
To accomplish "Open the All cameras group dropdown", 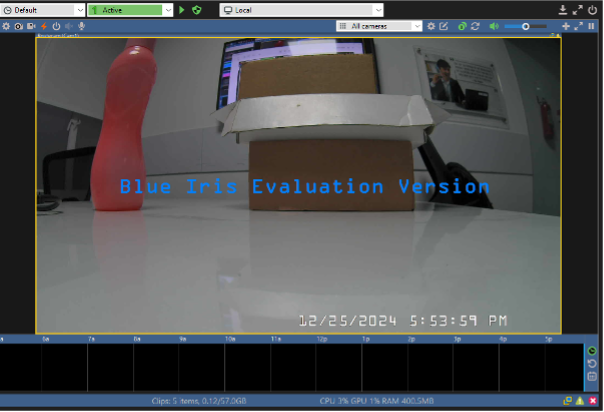I will coord(379,26).
